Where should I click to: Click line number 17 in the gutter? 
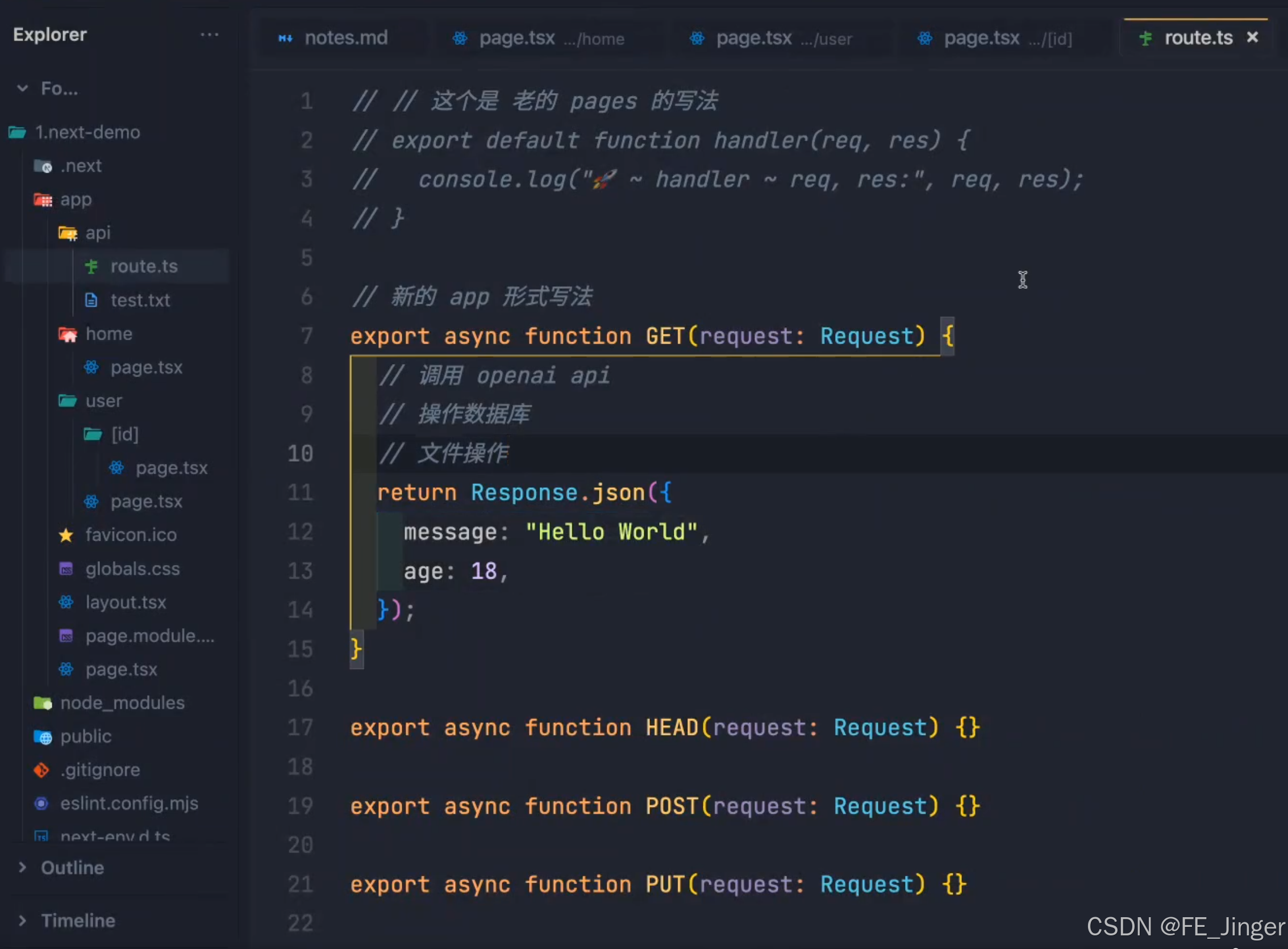click(x=300, y=728)
